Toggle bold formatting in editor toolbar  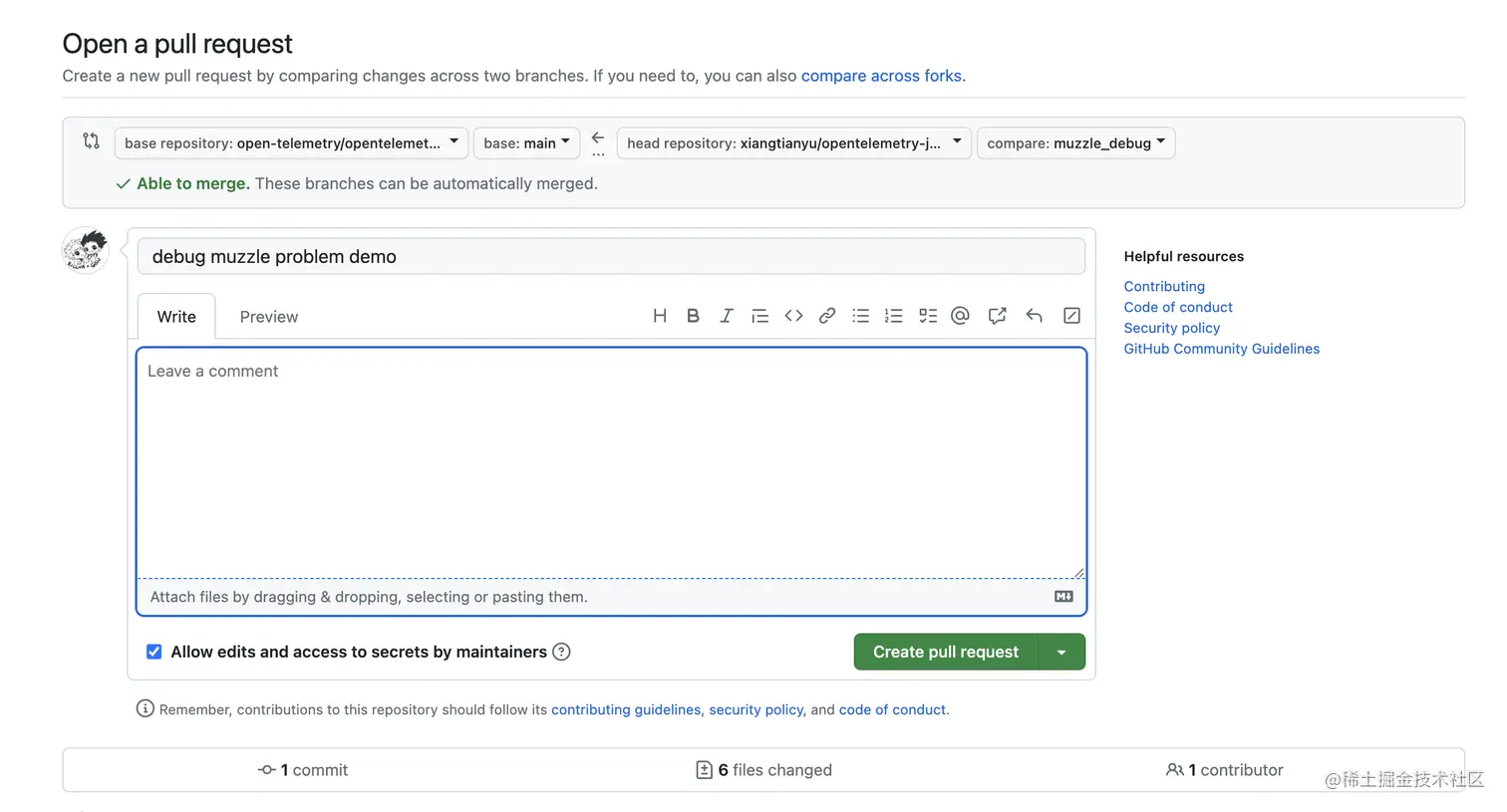point(693,316)
